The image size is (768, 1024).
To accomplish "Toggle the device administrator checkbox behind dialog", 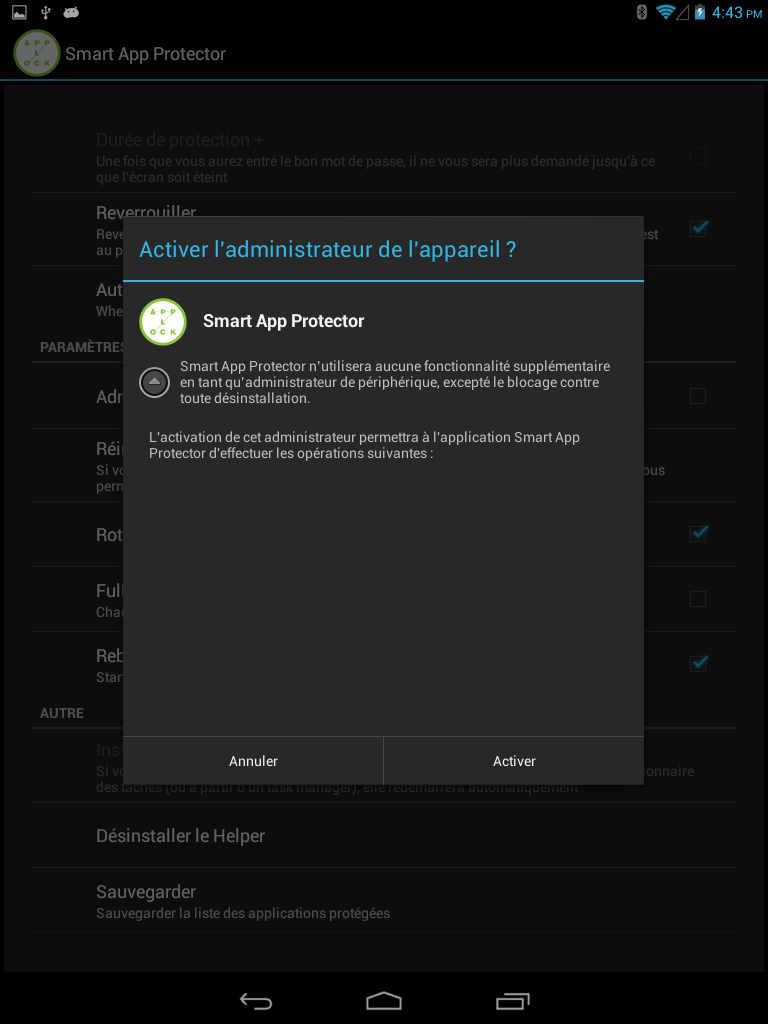I will (698, 396).
